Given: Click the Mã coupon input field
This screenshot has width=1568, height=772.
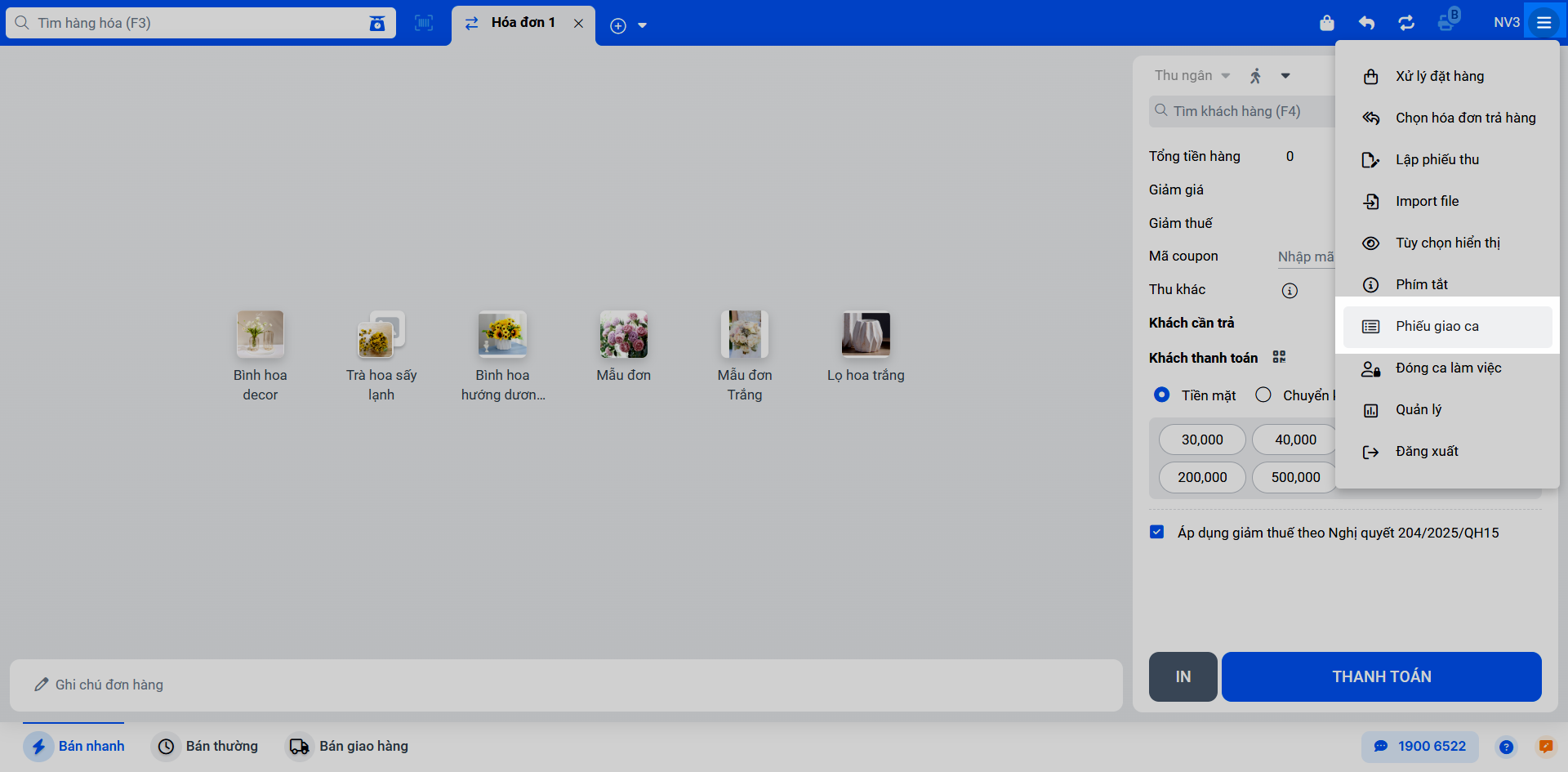Looking at the screenshot, I should [1306, 257].
